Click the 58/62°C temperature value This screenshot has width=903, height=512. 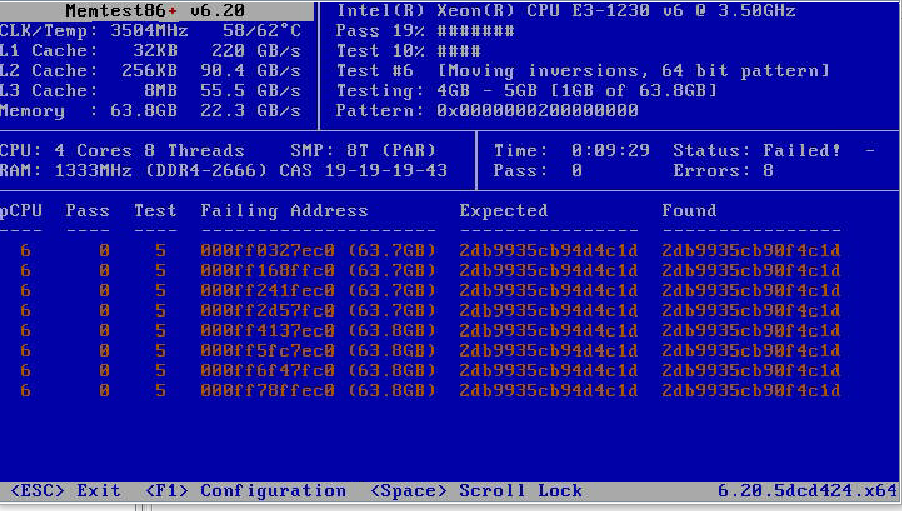click(262, 31)
